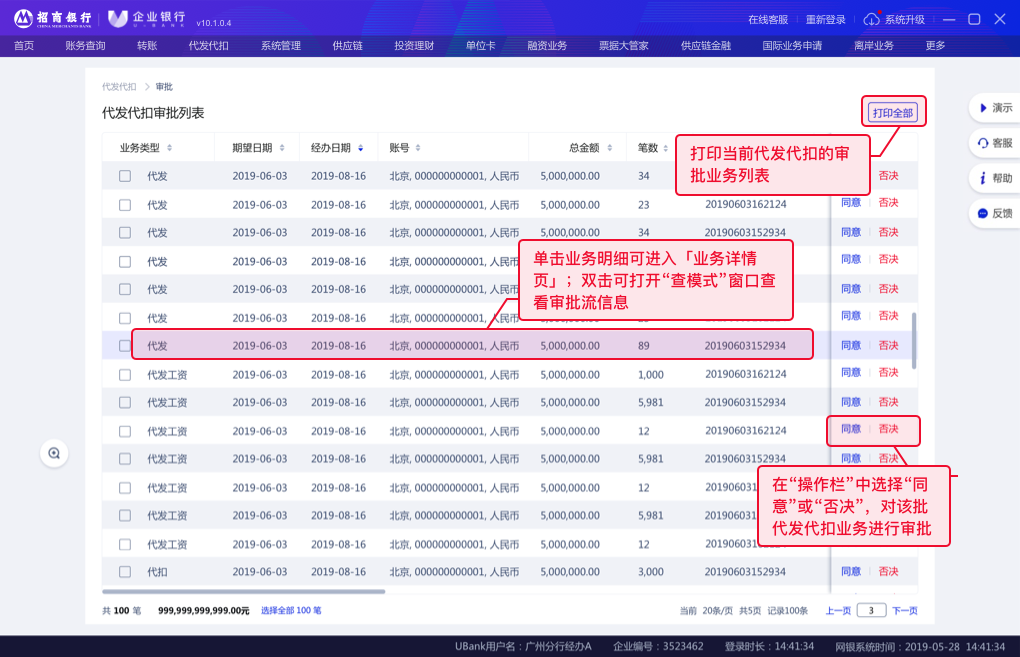Image resolution: width=1020 pixels, height=657 pixels.
Task: Click the 企业编号：3523462 status entry
Action: pyautogui.click(x=658, y=646)
